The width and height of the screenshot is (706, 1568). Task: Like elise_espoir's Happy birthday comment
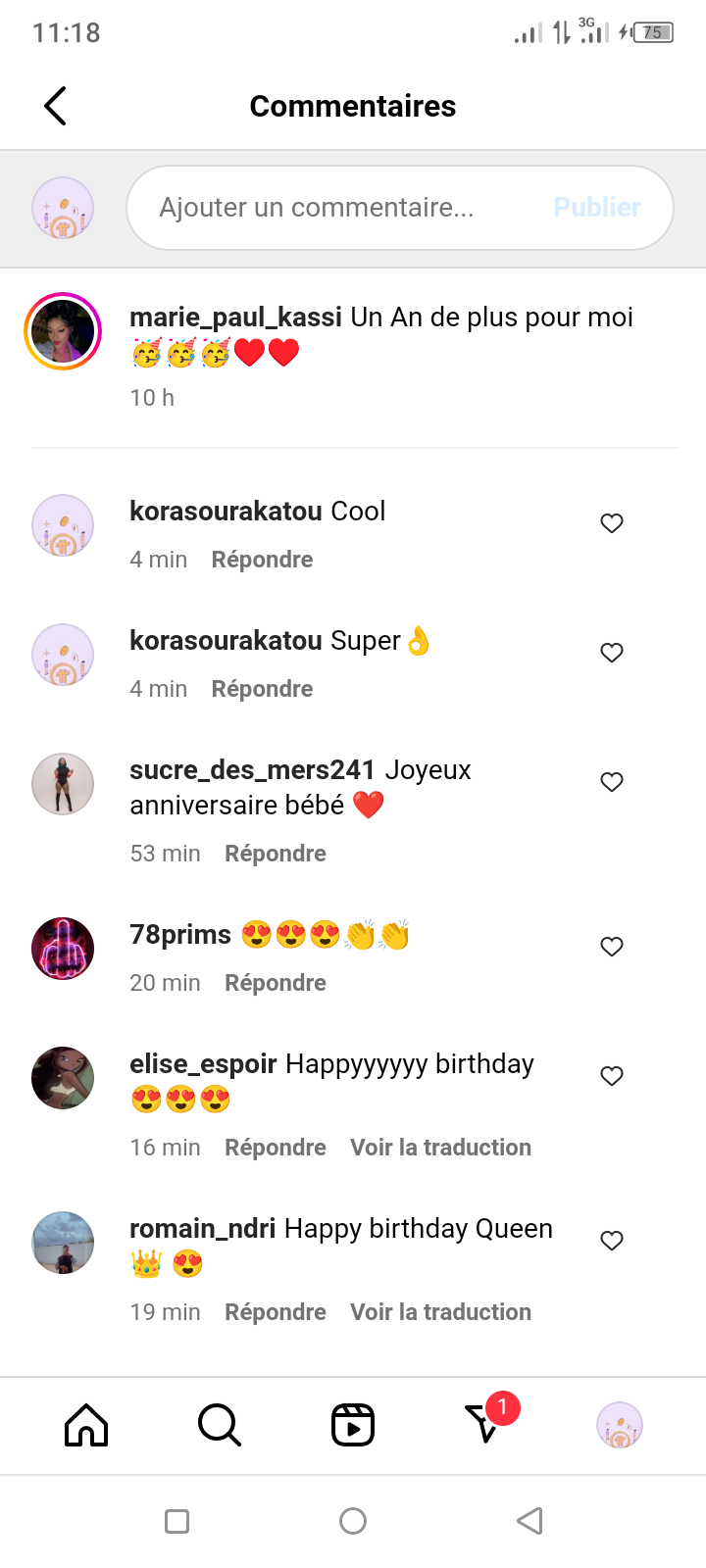click(x=612, y=1076)
